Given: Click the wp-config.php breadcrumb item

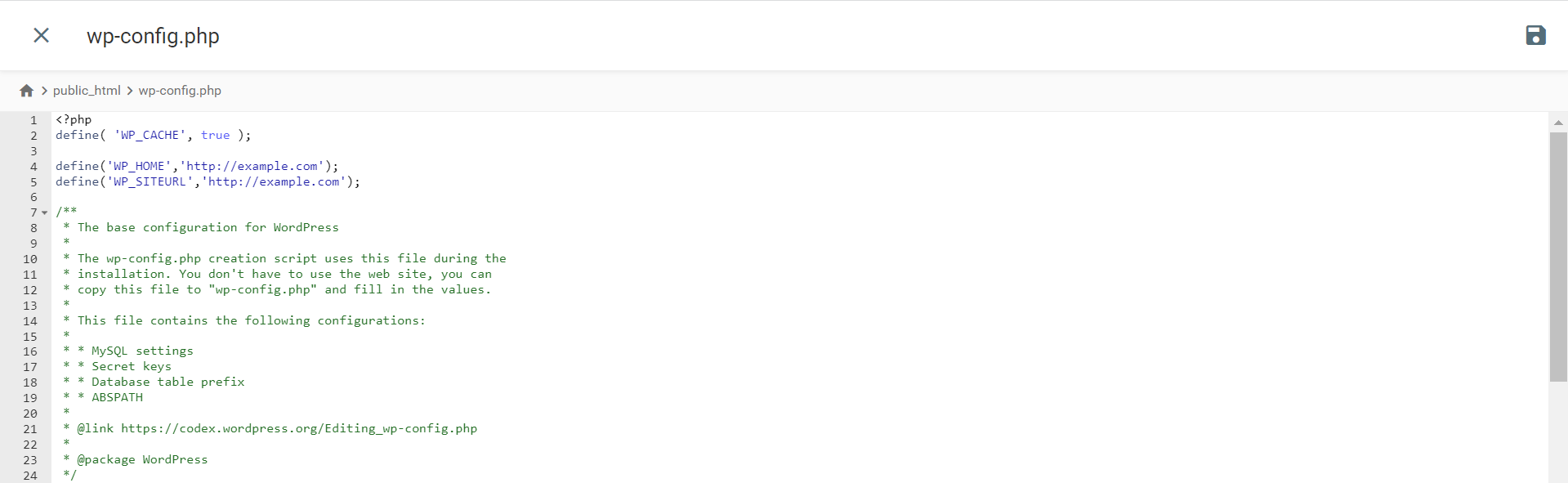Looking at the screenshot, I should [x=180, y=91].
